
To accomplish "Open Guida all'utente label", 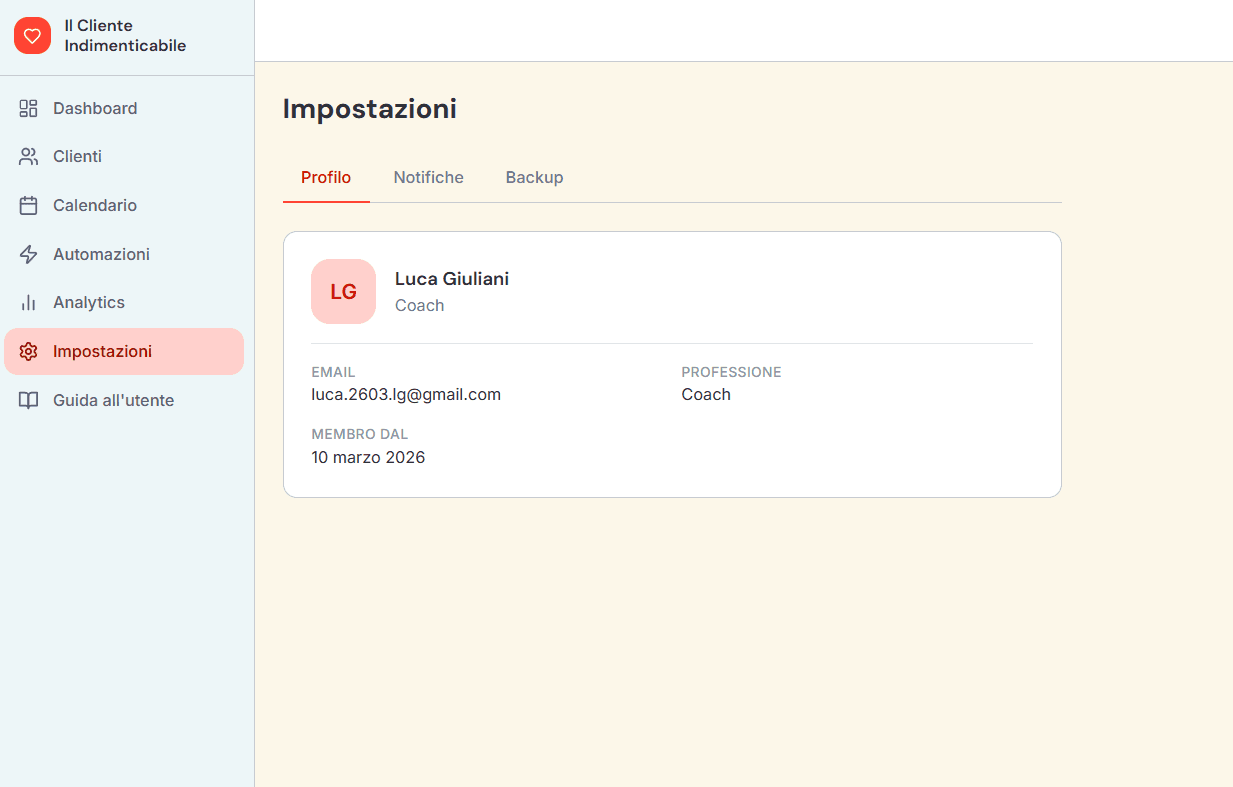I will (x=113, y=400).
